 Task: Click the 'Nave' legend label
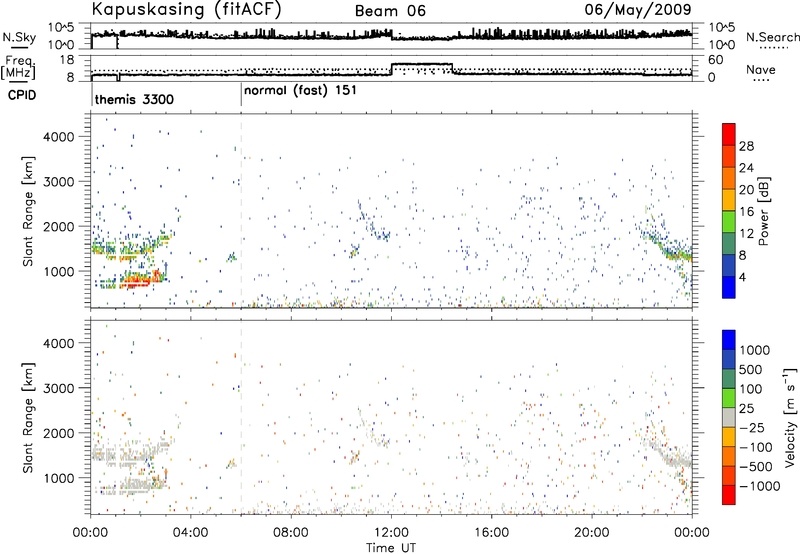click(761, 70)
